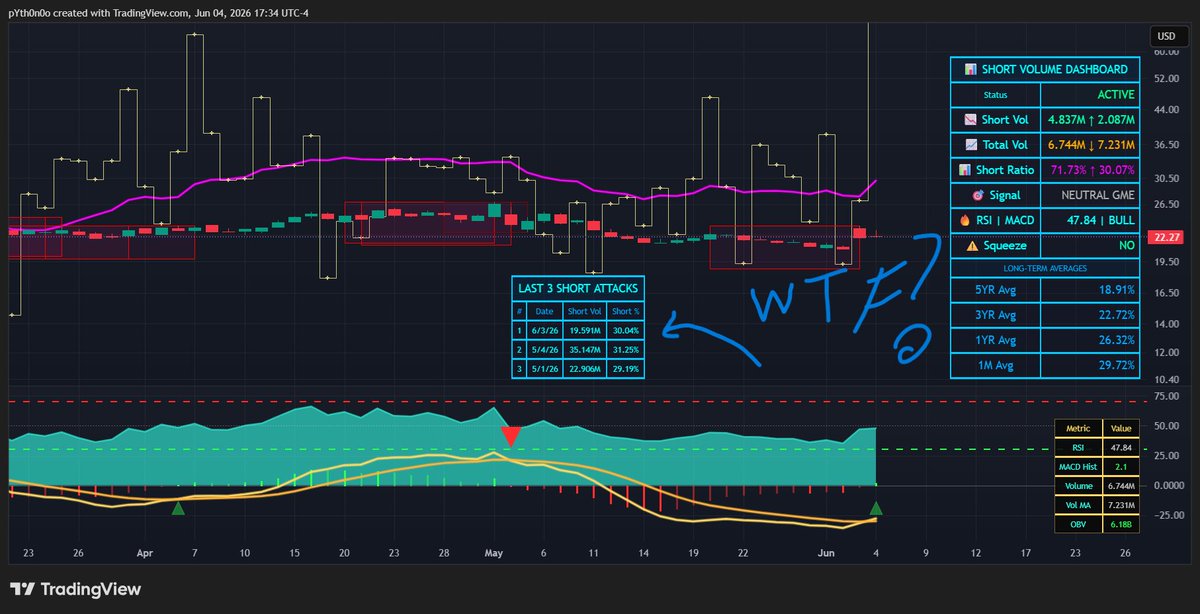Click the Short % column header
This screenshot has height=614, width=1200.
click(626, 310)
